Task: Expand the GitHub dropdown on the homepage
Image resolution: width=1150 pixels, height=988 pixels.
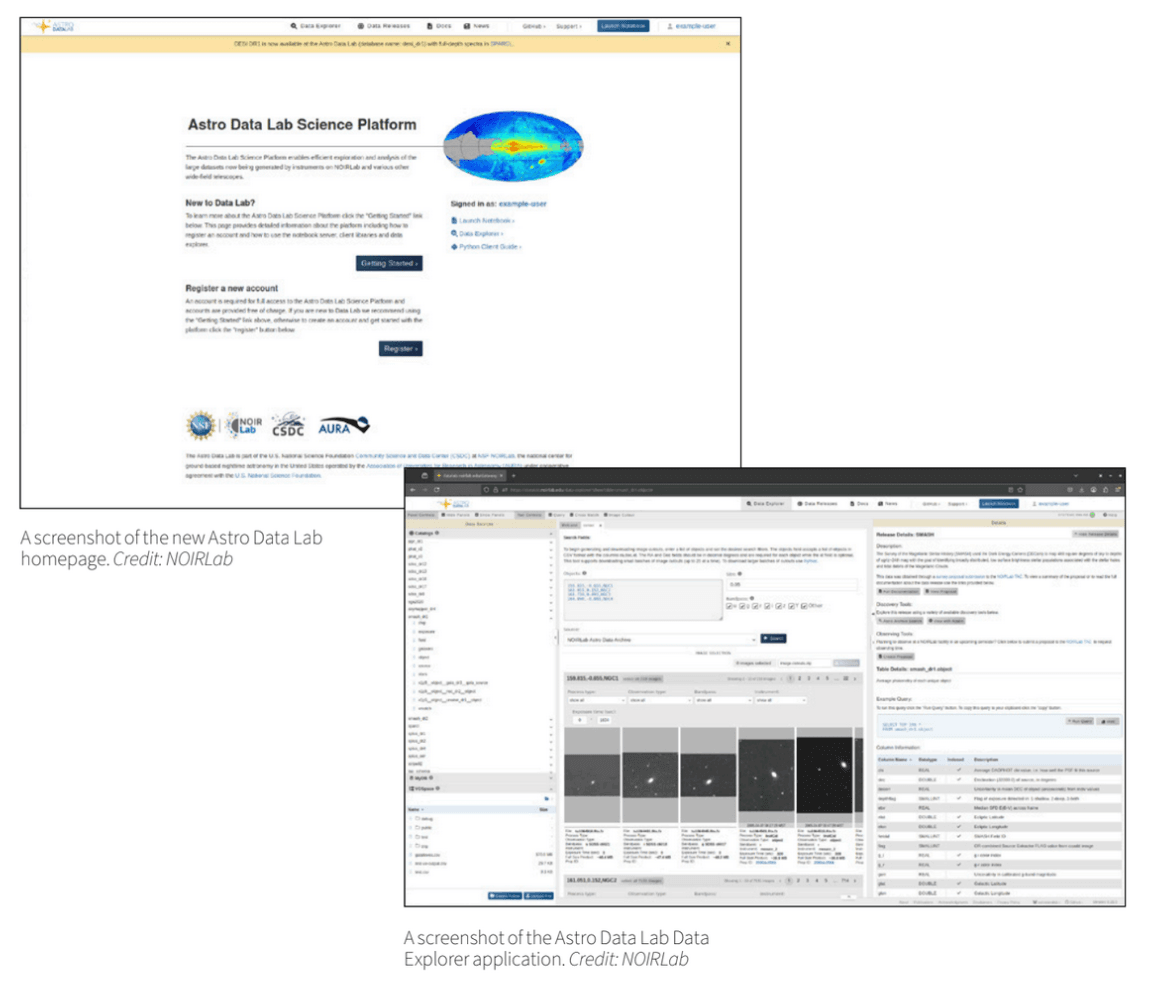Action: 534,26
